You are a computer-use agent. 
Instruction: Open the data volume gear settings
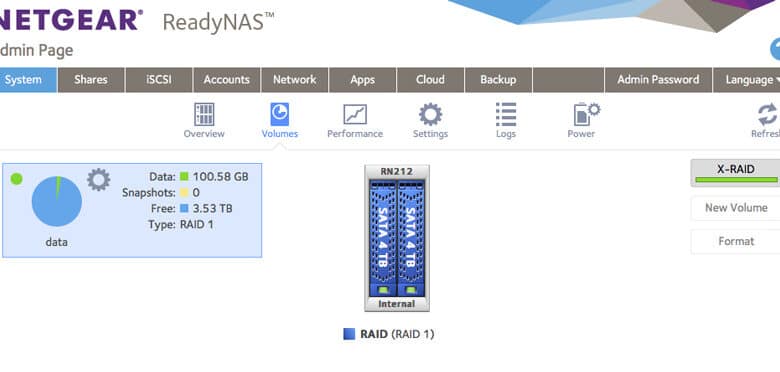coord(98,180)
